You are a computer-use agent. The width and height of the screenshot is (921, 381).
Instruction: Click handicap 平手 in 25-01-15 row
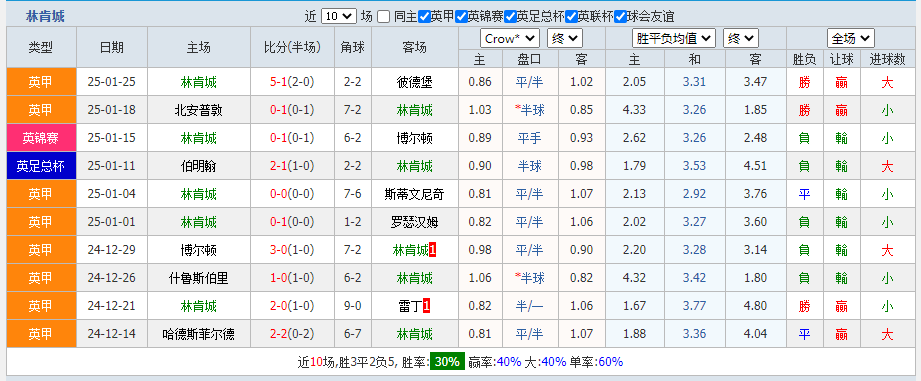(529, 139)
